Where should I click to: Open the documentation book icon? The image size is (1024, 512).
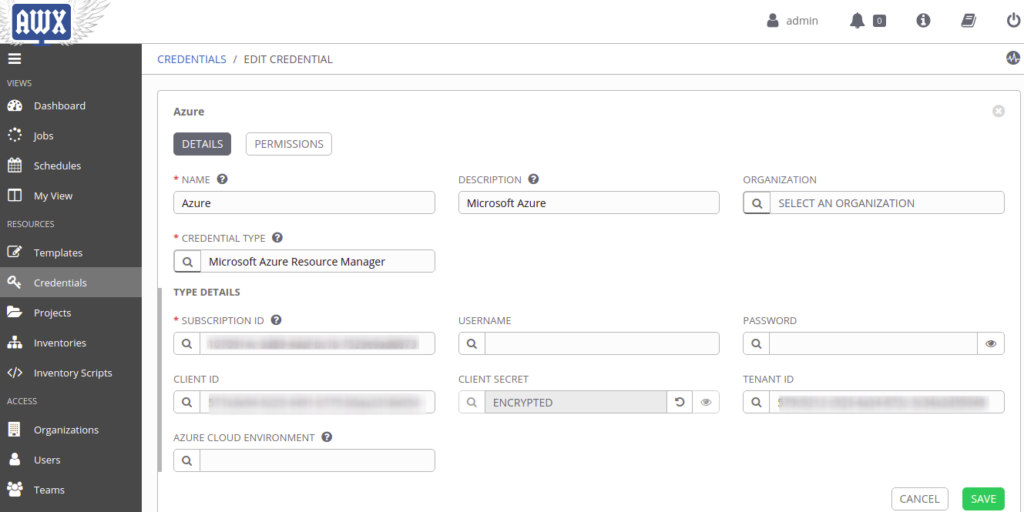968,21
